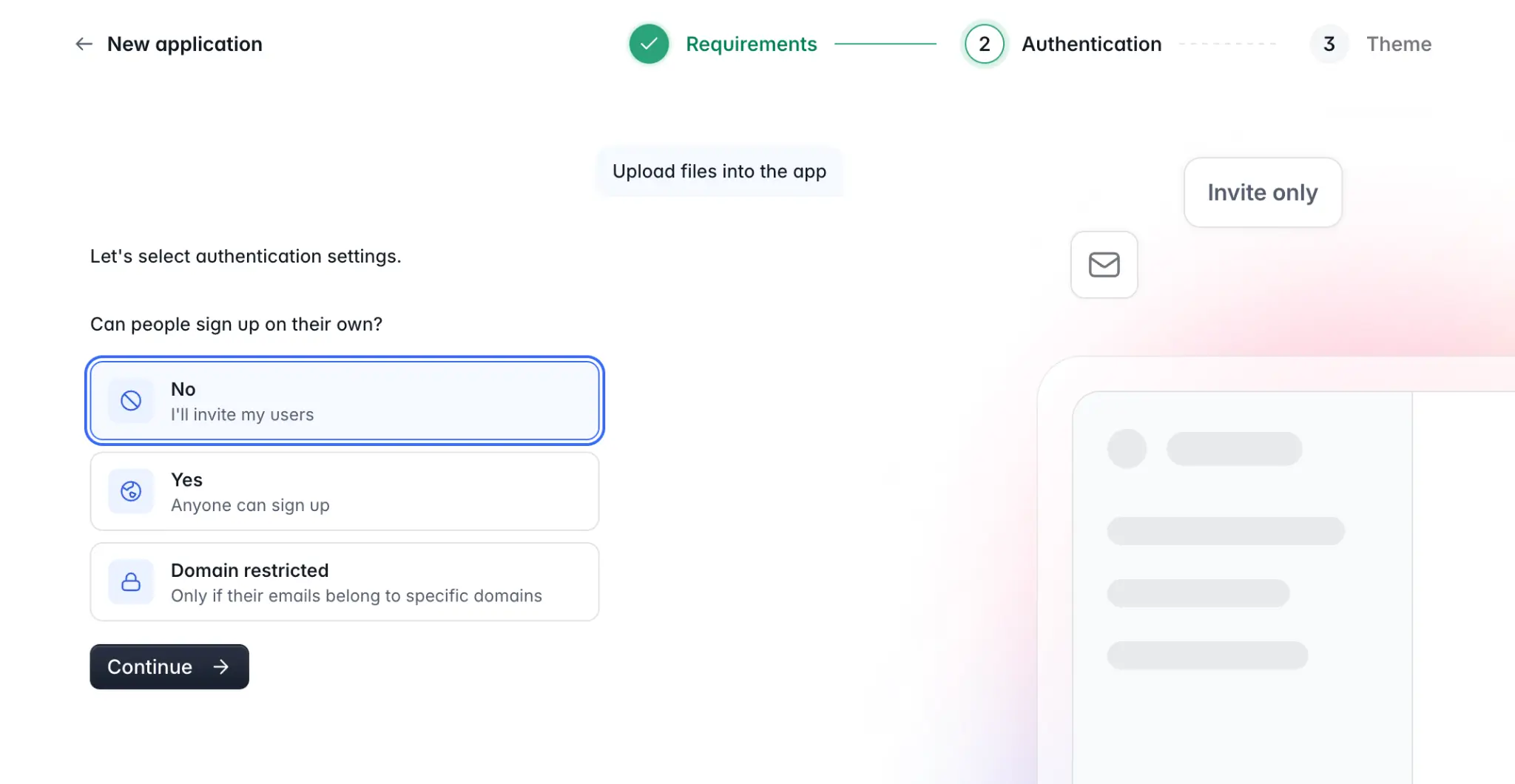This screenshot has height=784, width=1515.
Task: Click the step 2 numbered circle icon
Action: click(984, 44)
